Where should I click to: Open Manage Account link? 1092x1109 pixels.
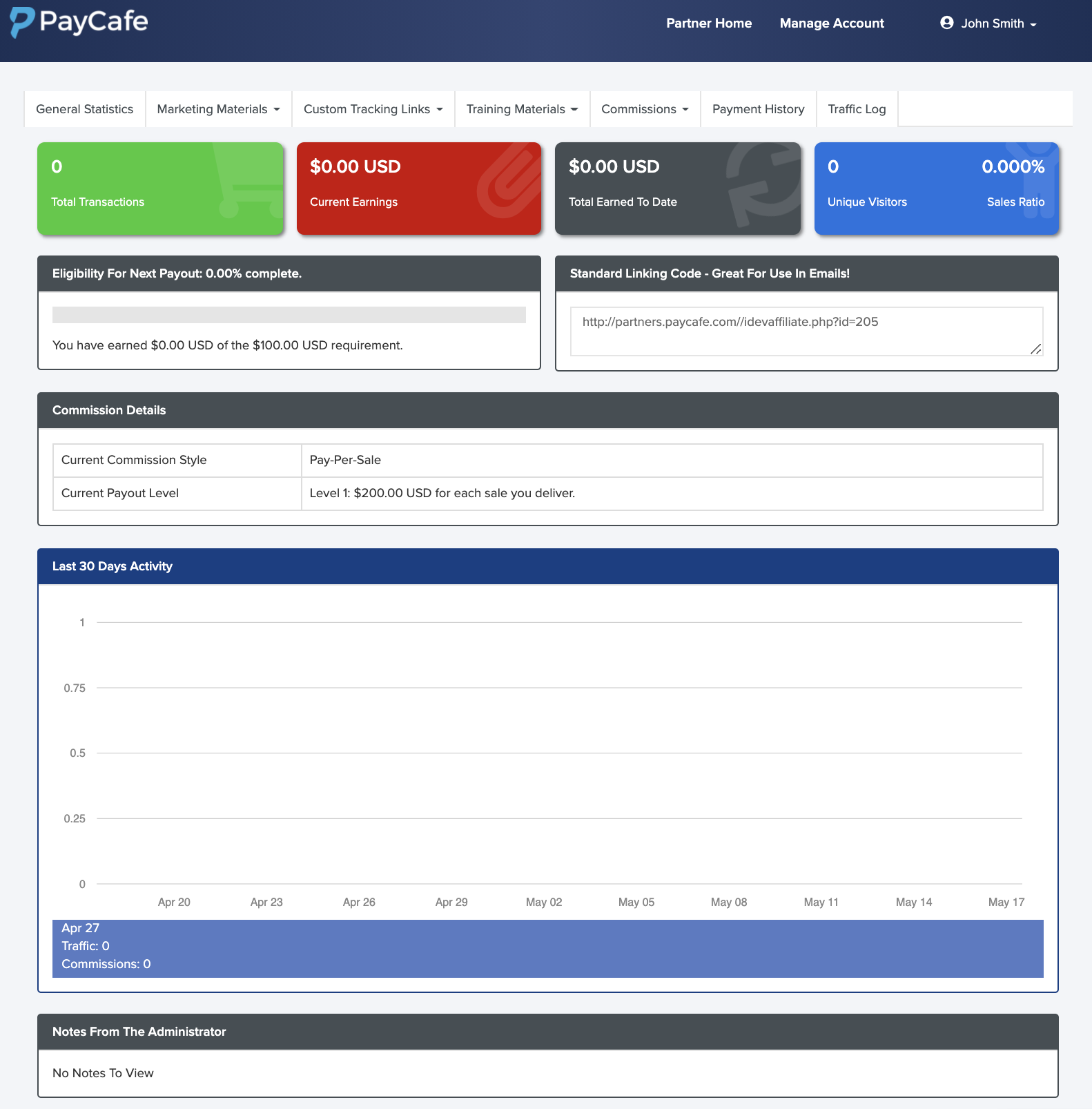coord(832,23)
